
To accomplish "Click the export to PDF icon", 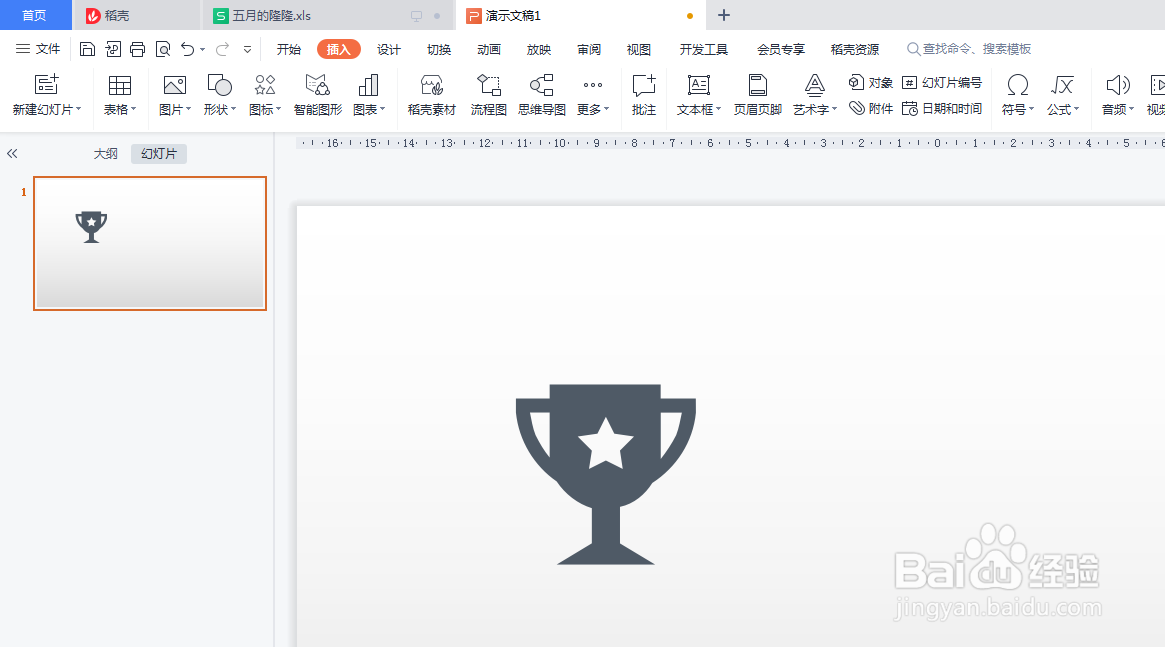I will click(113, 49).
